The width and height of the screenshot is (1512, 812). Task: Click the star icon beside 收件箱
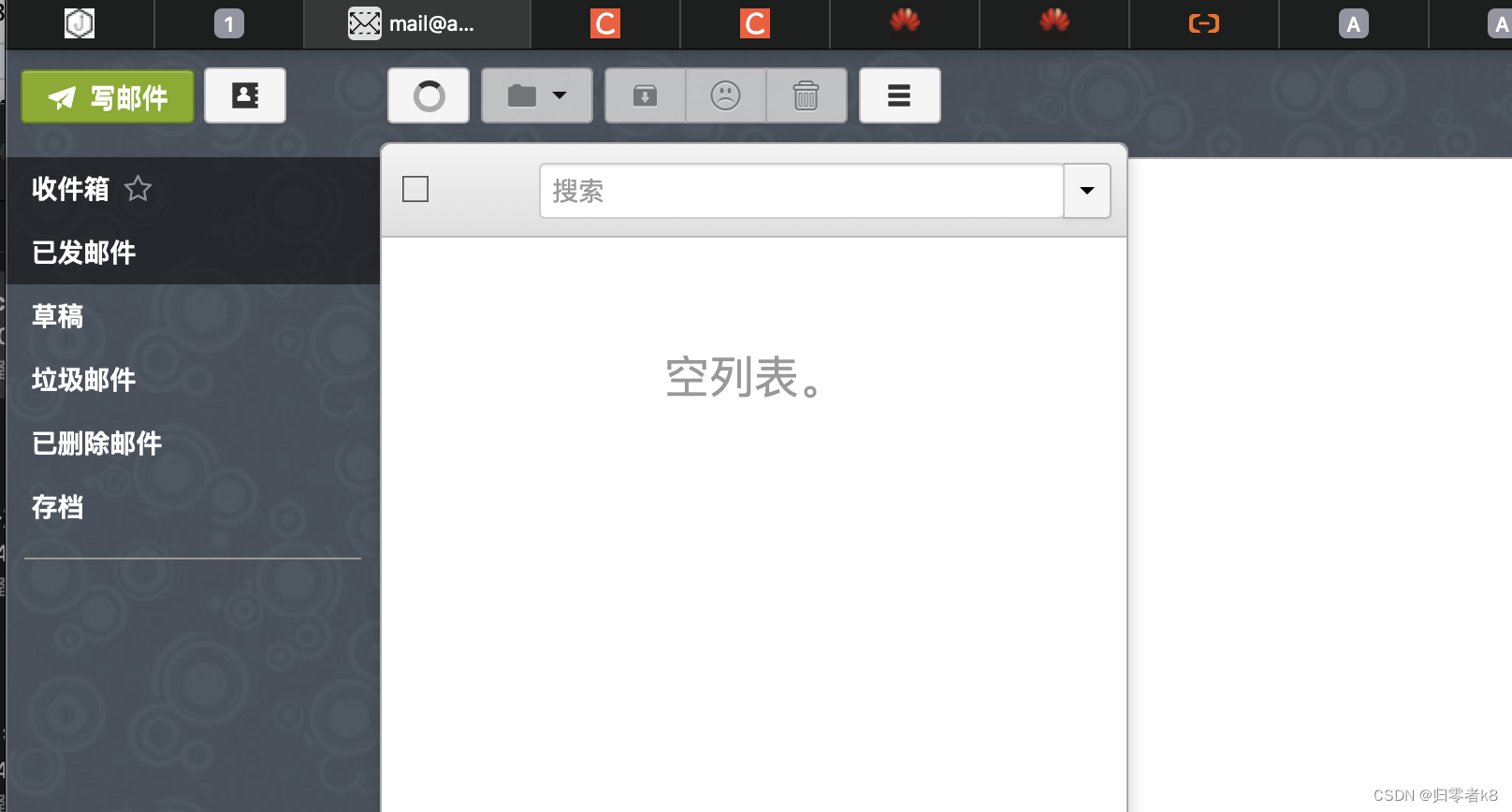click(138, 189)
